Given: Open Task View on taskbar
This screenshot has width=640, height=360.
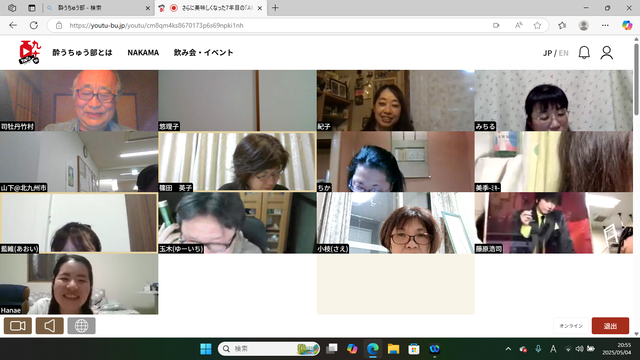Looking at the screenshot, I should click(332, 349).
